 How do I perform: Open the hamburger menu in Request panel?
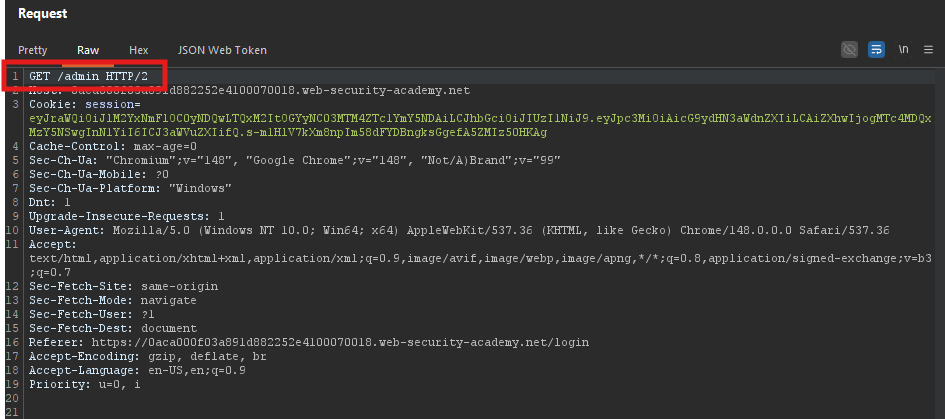[x=928, y=50]
